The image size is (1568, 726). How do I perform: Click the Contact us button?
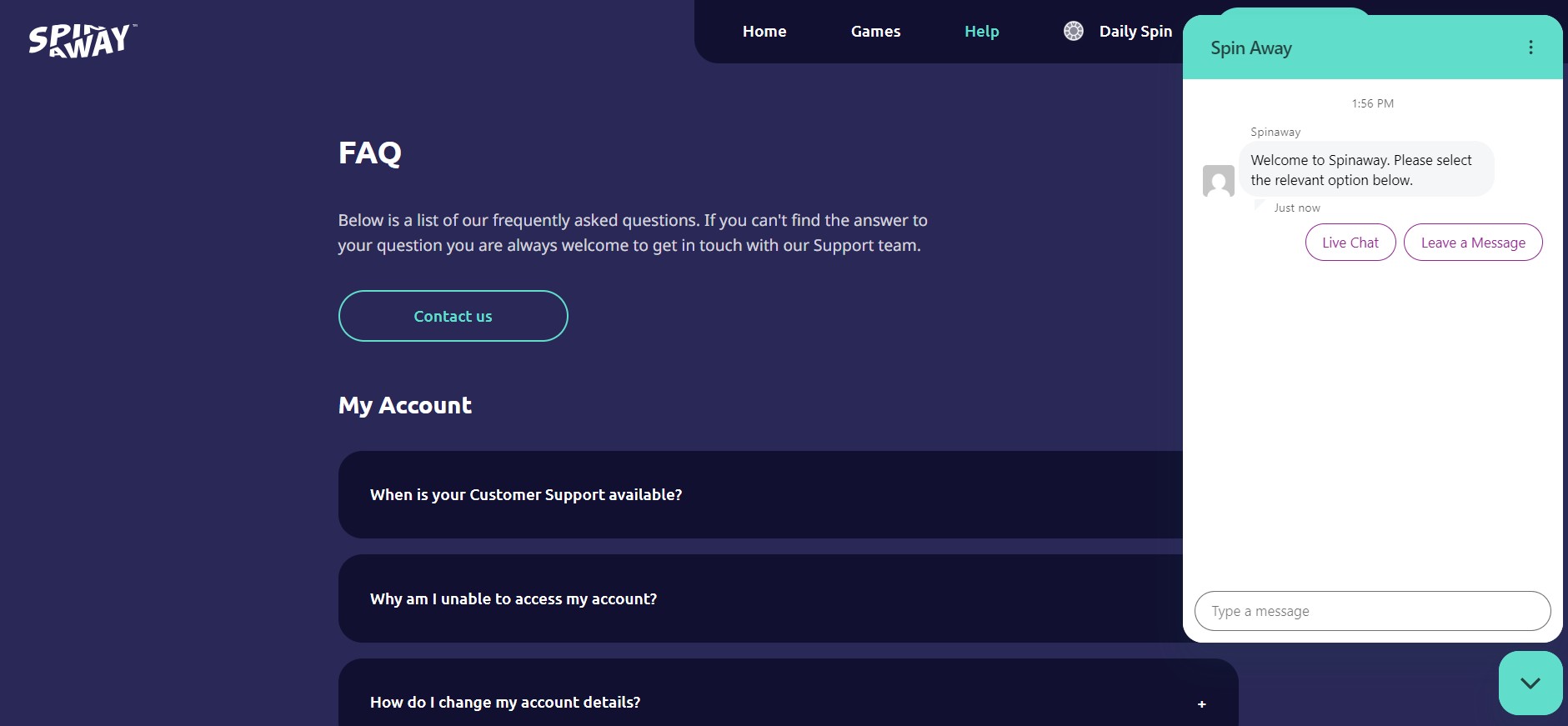click(x=453, y=316)
